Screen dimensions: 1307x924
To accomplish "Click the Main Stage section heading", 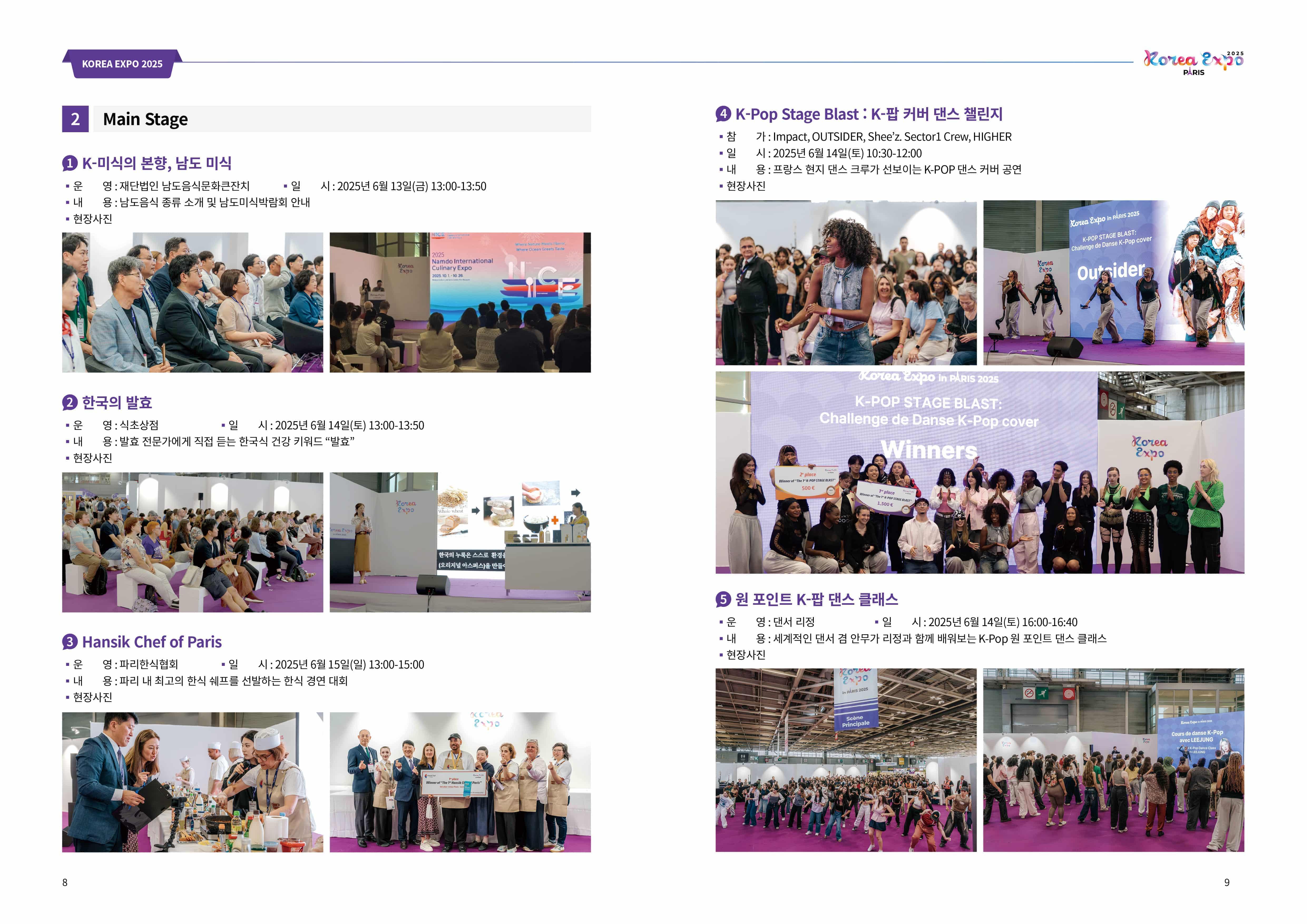I will [145, 119].
